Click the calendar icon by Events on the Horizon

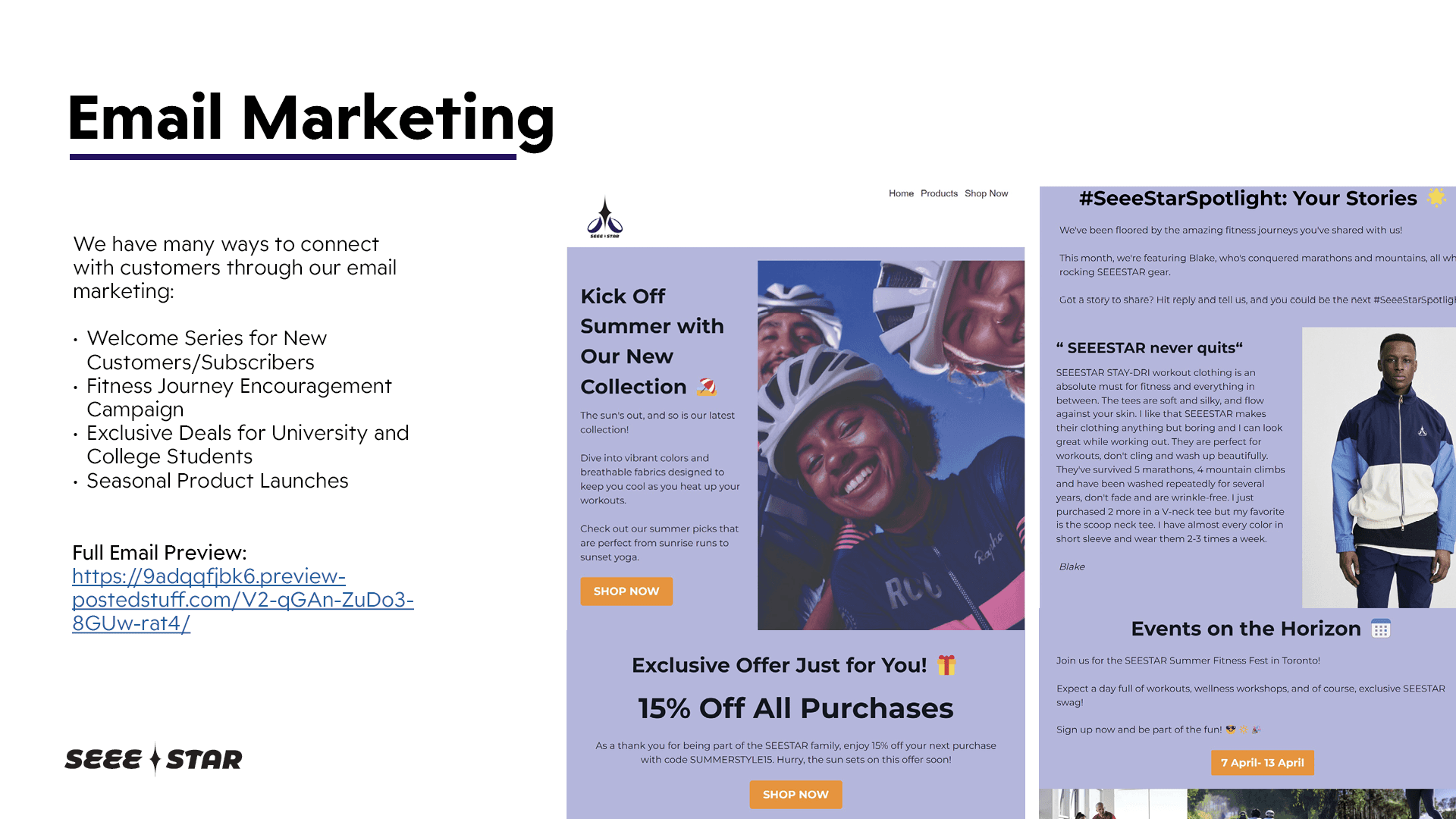[x=1381, y=629]
